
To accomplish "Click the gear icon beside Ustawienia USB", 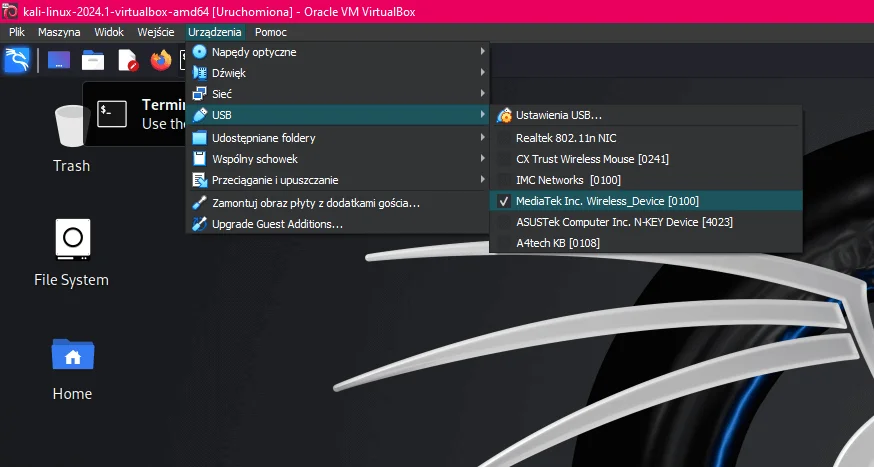I will tap(504, 115).
